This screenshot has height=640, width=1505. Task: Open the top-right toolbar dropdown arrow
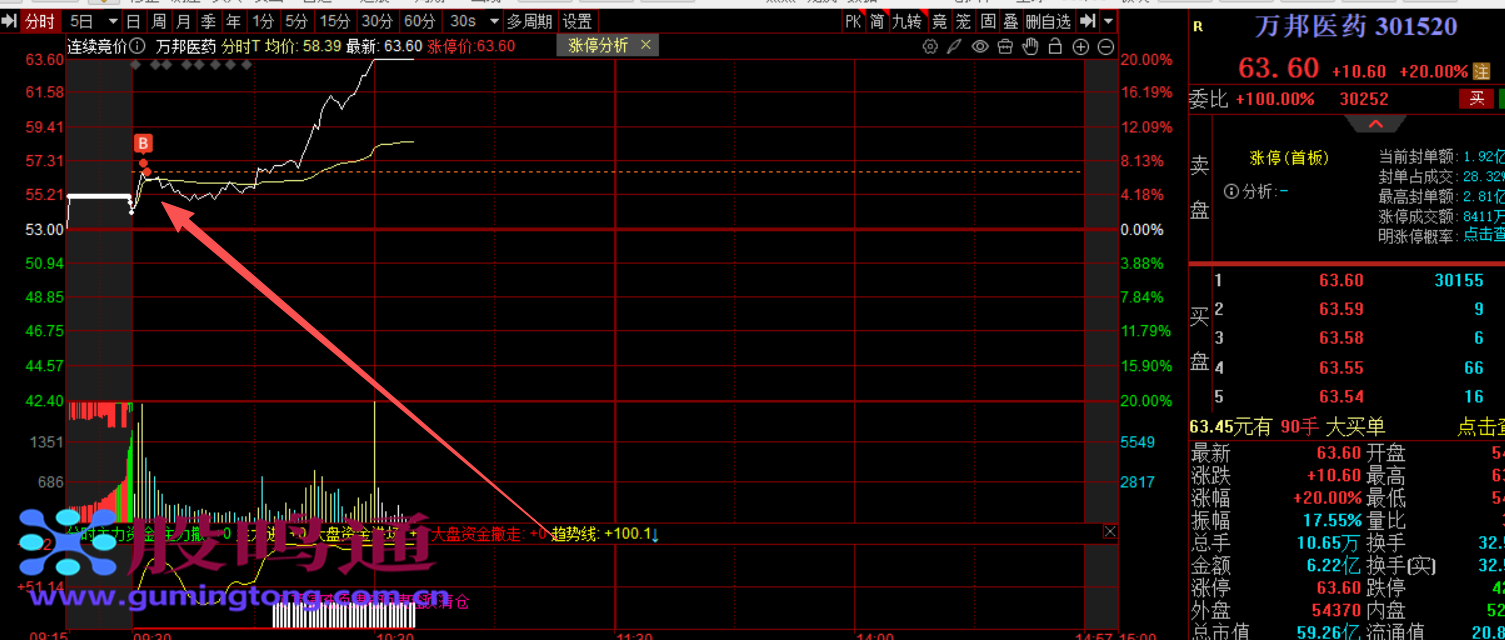pos(1108,21)
